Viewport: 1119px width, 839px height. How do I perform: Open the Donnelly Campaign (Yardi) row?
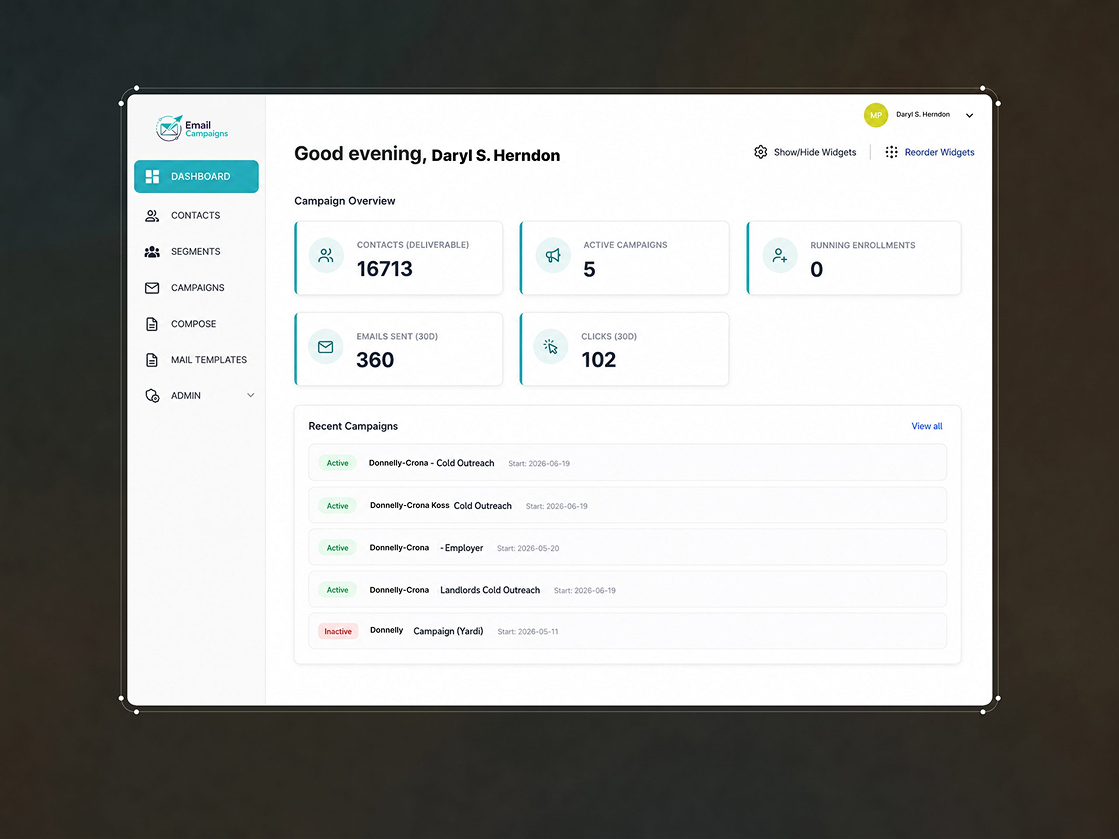tap(627, 631)
